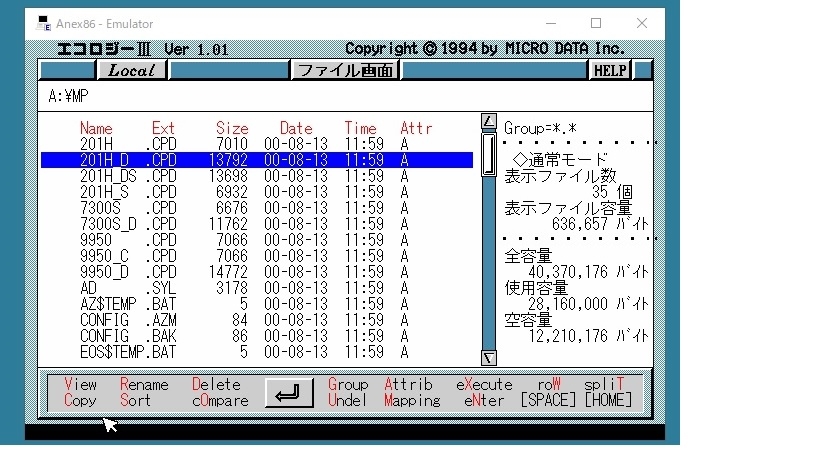Select the spliT [HOME] command
Image resolution: width=819 pixels, height=460 pixels.
click(609, 392)
